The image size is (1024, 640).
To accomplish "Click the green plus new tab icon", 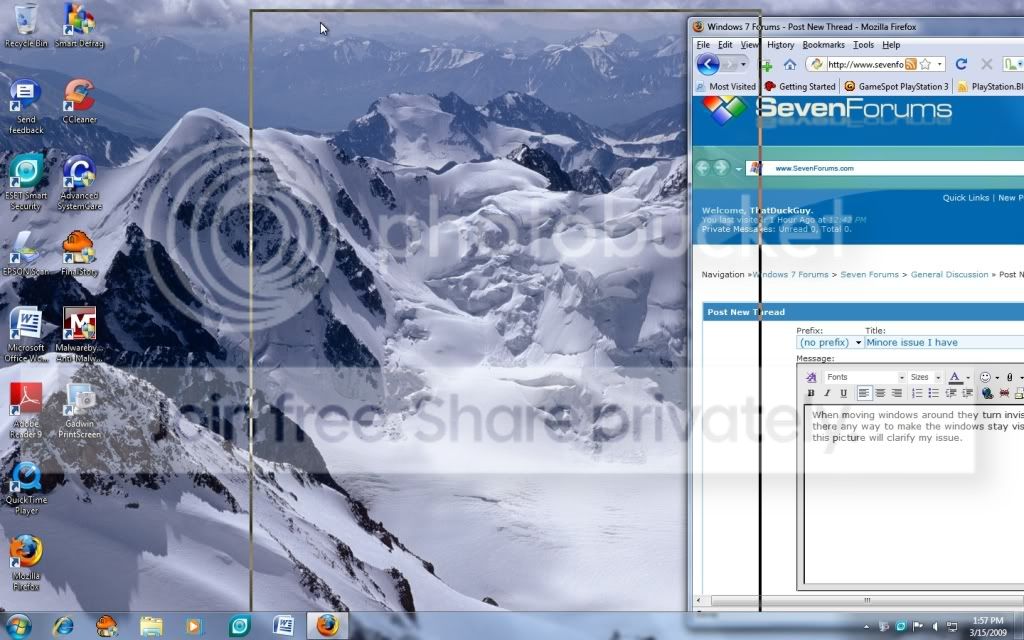I will click(x=766, y=65).
